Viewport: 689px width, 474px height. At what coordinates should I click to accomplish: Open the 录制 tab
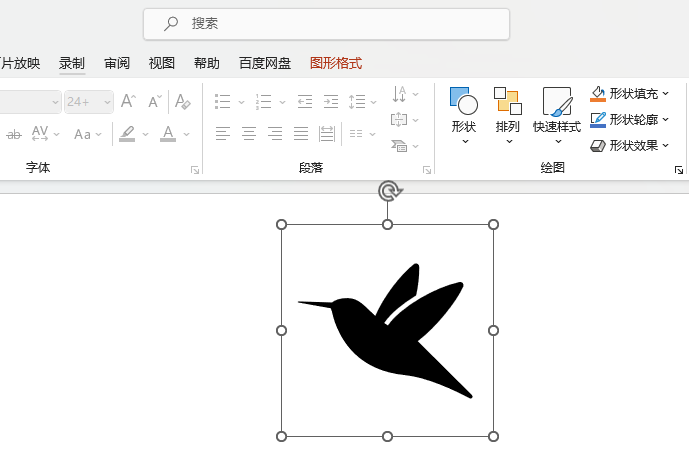(72, 63)
